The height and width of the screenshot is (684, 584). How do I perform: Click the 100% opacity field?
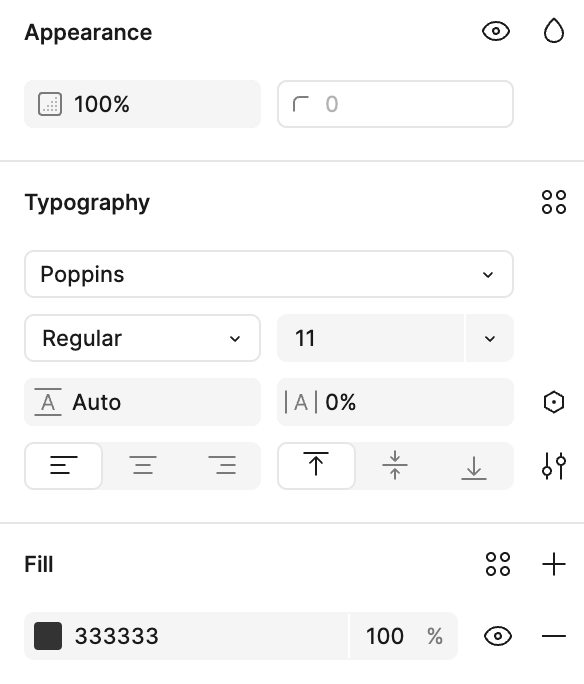(142, 104)
